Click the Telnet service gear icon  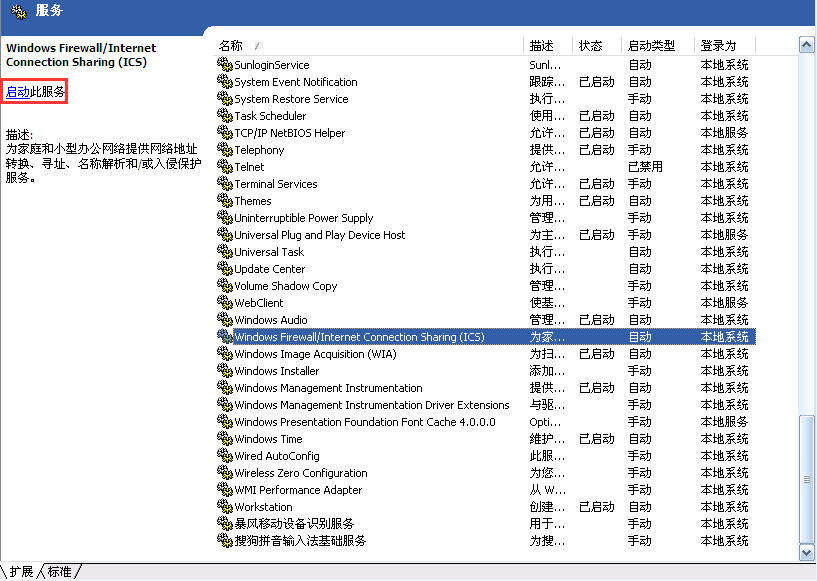click(x=225, y=167)
